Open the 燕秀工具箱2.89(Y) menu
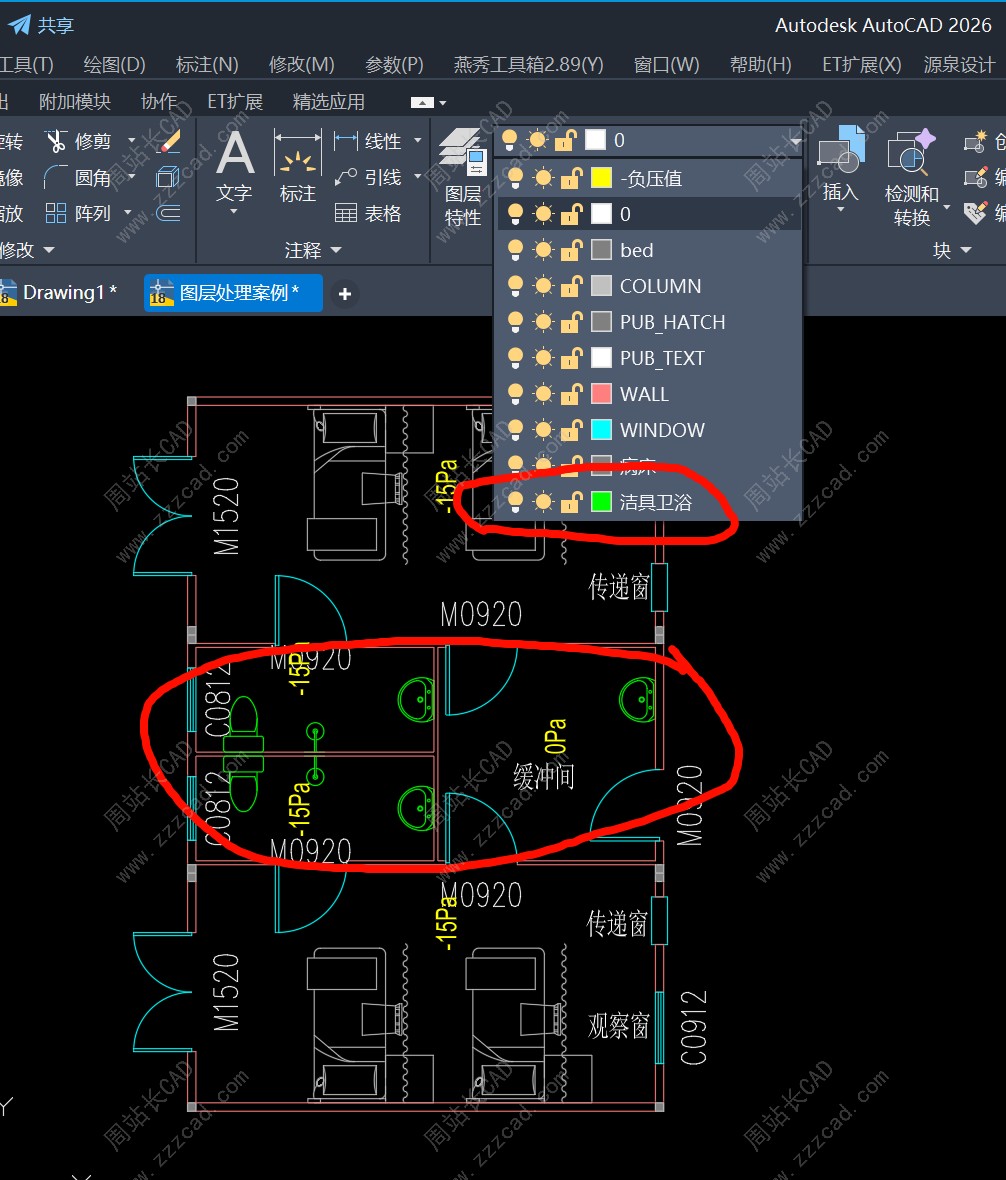Screen dimensions: 1006x1180 (x=528, y=64)
